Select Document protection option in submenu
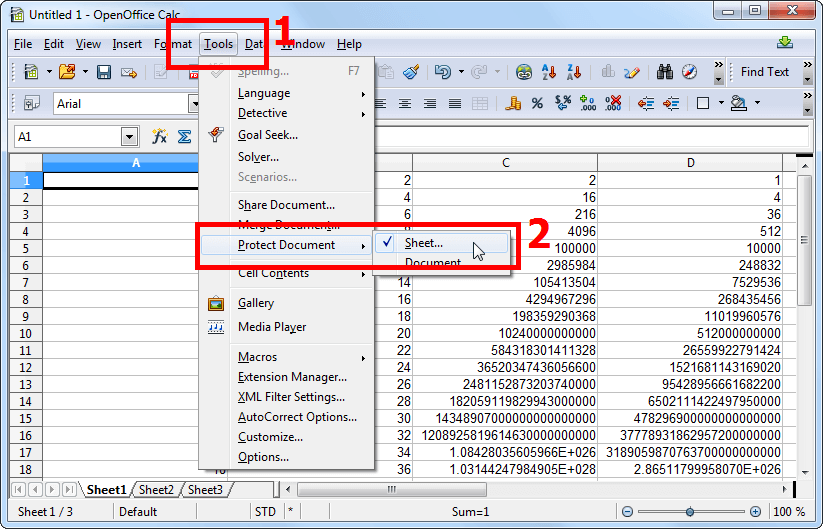The image size is (823, 529). 433,263
